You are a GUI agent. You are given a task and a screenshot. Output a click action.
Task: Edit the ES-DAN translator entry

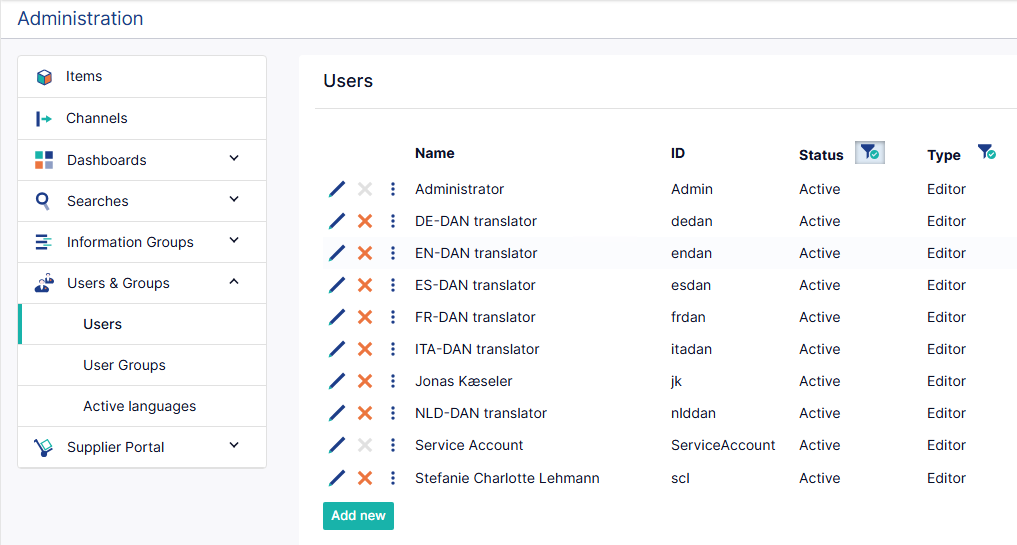pos(337,285)
